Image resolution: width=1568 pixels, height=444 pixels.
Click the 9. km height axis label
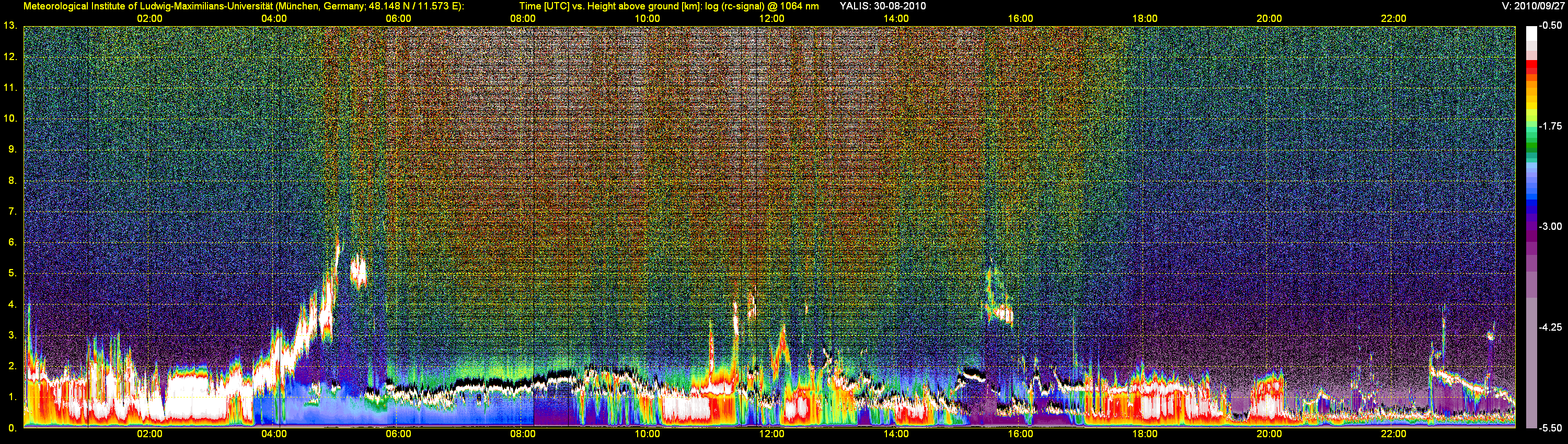12,149
